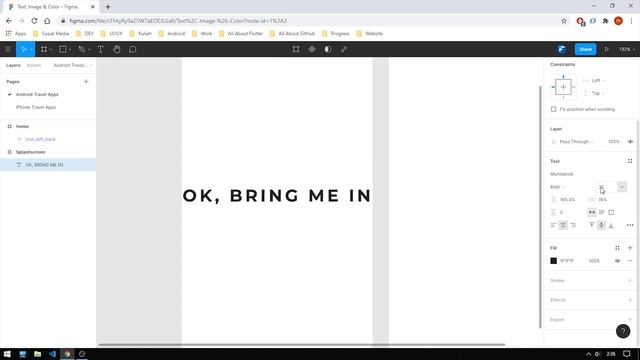Viewport: 640px width, 360px height.
Task: Reload the browser page
Action: (x=34, y=21)
